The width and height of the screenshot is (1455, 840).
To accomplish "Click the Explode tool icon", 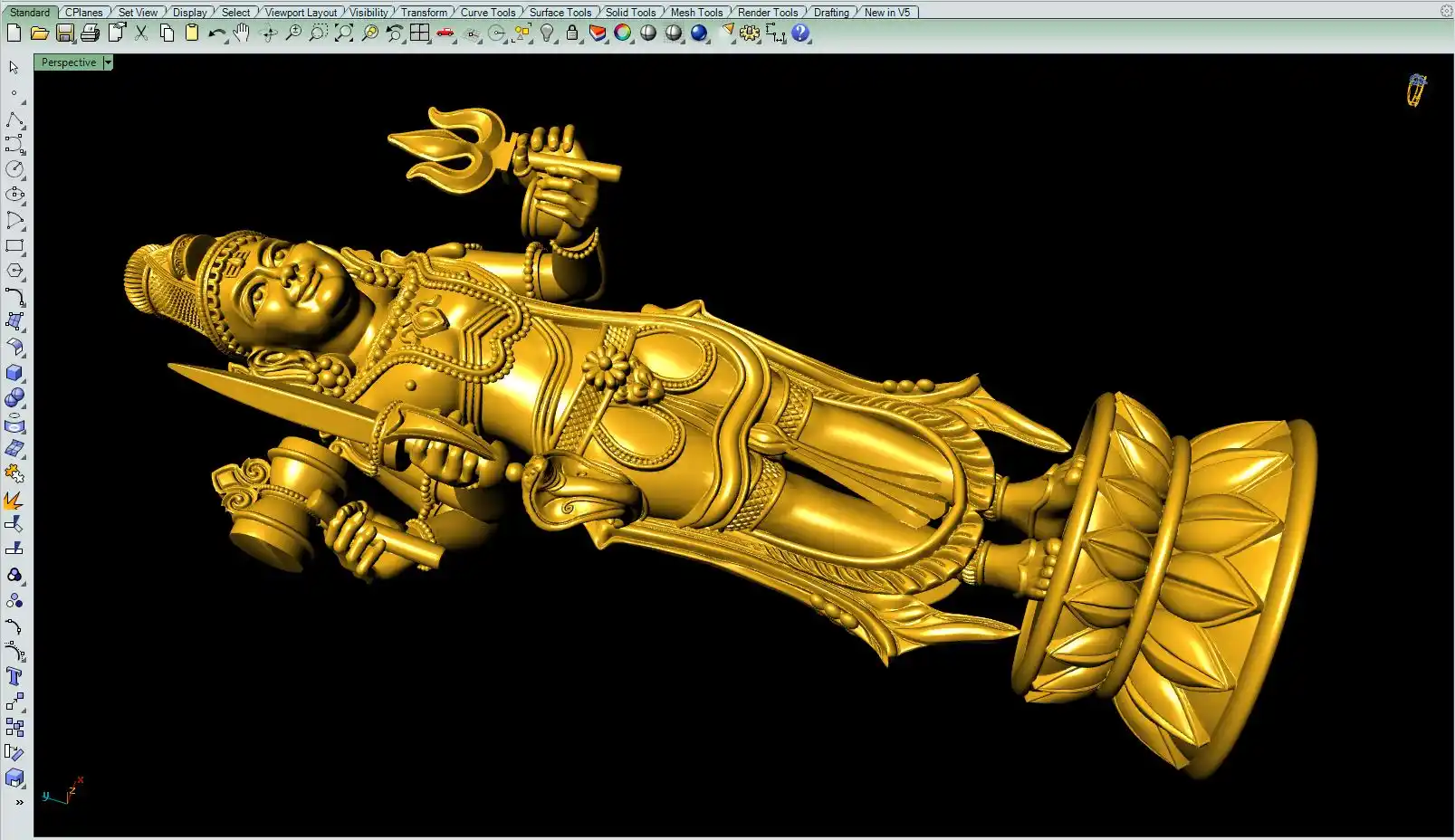I will point(14,501).
